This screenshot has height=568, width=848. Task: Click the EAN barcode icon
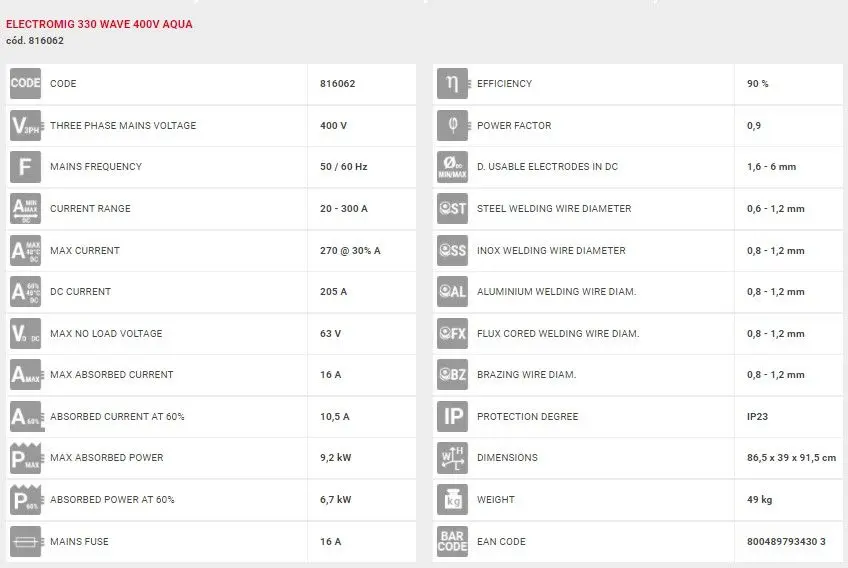tap(452, 542)
